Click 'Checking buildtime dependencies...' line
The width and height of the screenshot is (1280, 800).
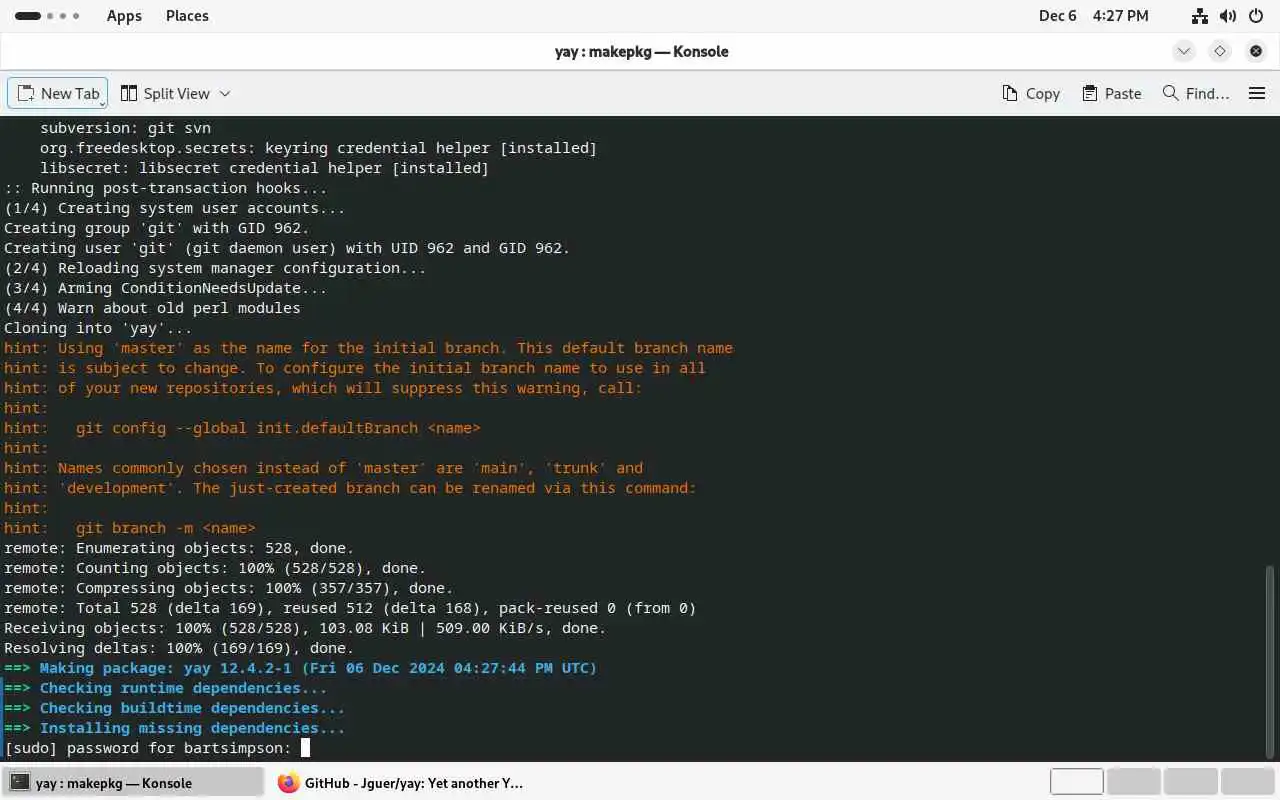174,708
